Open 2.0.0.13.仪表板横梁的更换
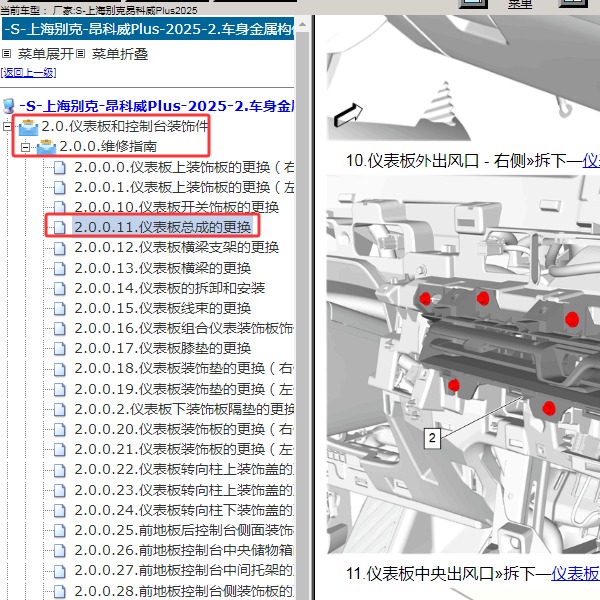 point(163,268)
